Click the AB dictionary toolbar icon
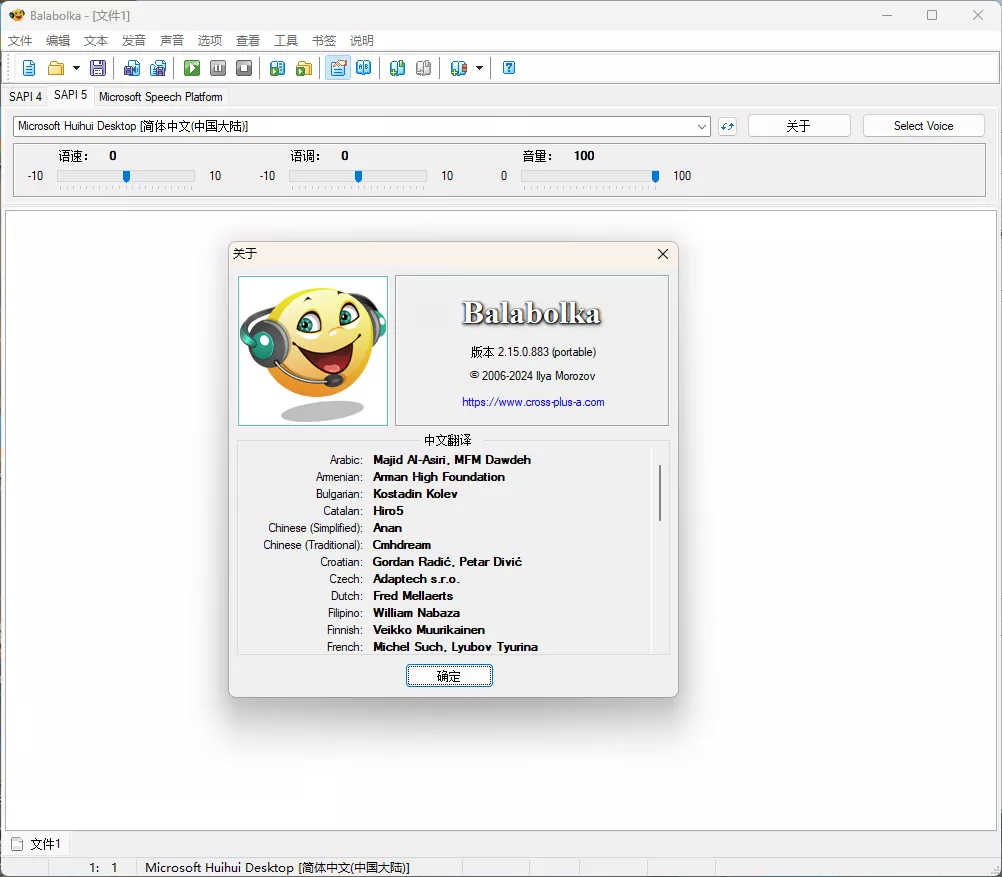This screenshot has width=1002, height=877. tap(363, 67)
